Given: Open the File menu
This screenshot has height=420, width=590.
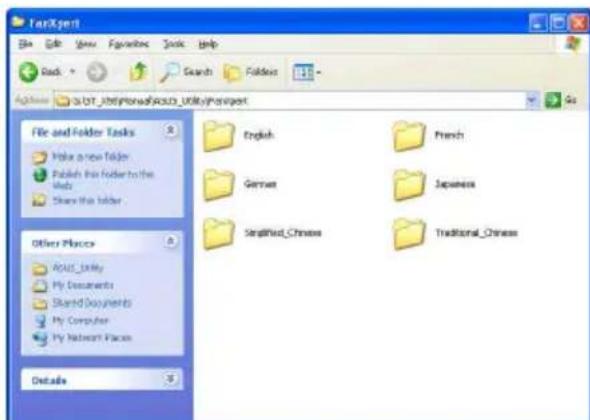Looking at the screenshot, I should [x=25, y=44].
